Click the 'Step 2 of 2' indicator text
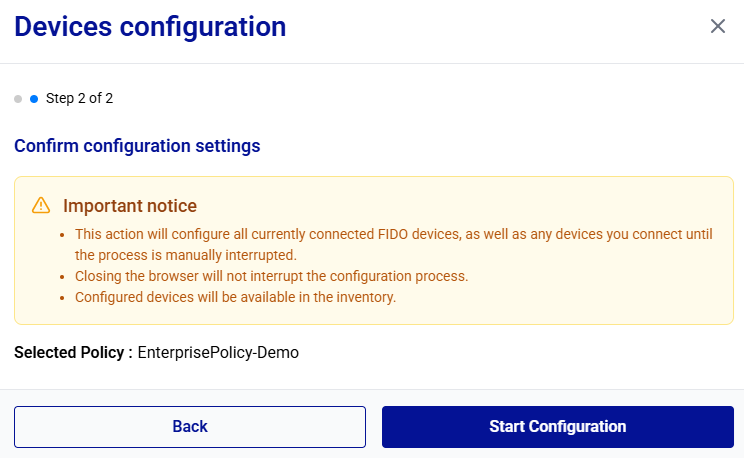744x458 pixels. click(86, 98)
